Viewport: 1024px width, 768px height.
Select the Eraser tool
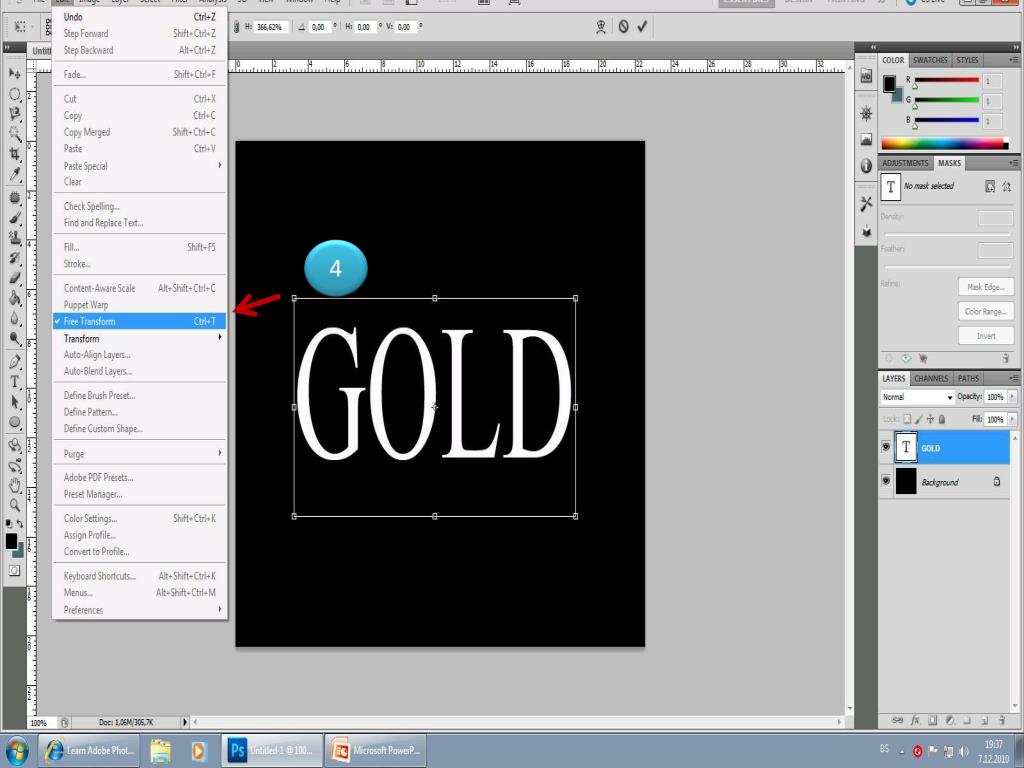[14, 278]
